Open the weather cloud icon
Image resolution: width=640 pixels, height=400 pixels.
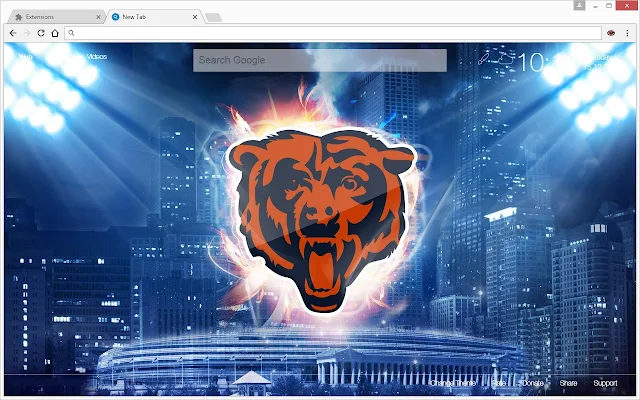point(505,59)
